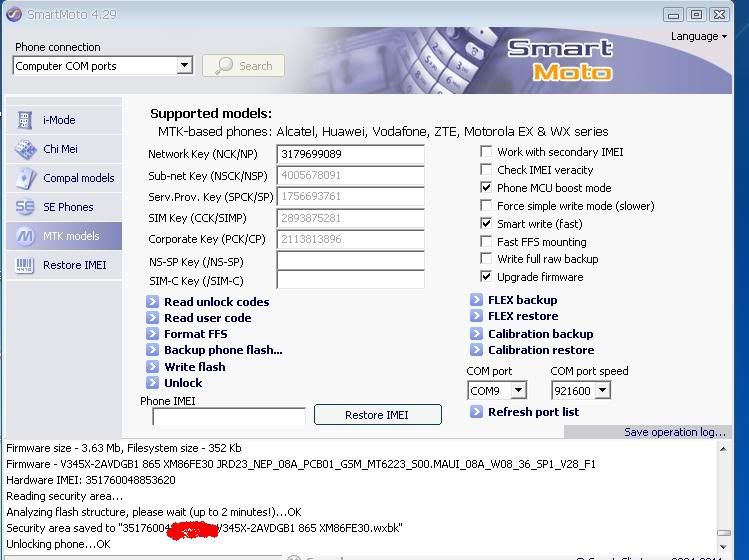This screenshot has height=560, width=749.
Task: Enable Check IMEI veracity checkbox
Action: pyautogui.click(x=486, y=170)
